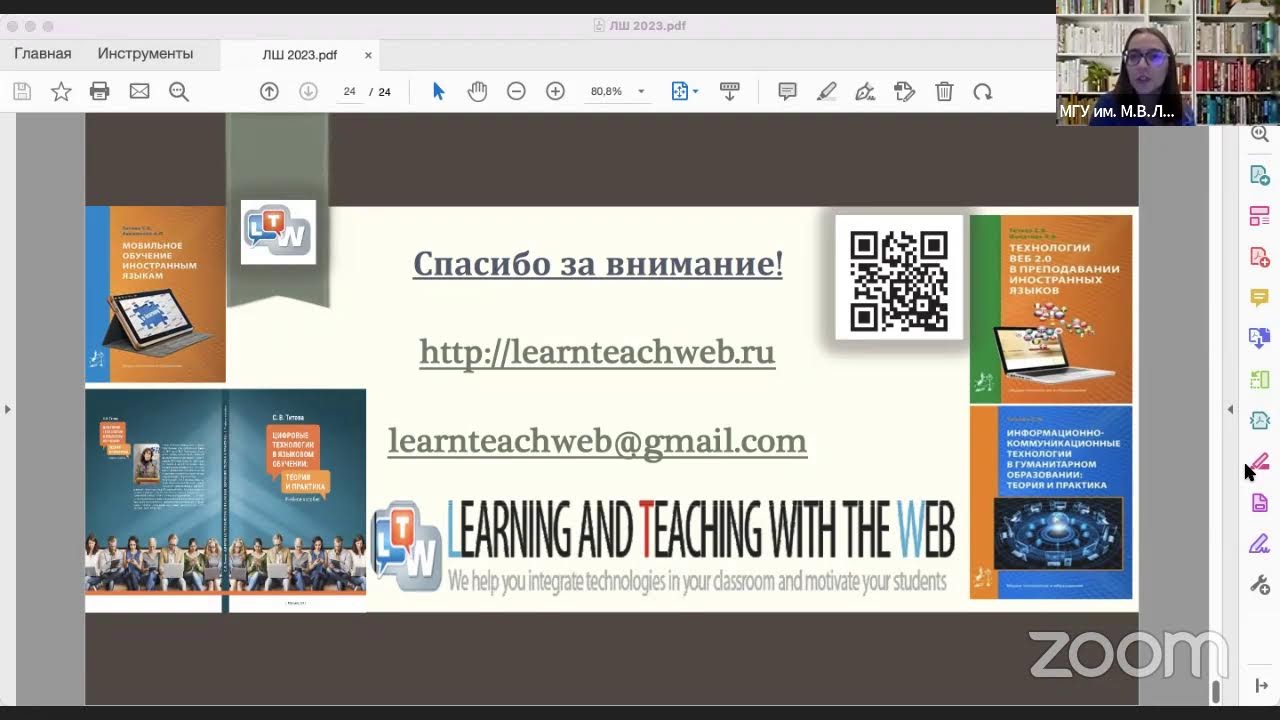Open the Find text magnifier icon

[x=179, y=92]
